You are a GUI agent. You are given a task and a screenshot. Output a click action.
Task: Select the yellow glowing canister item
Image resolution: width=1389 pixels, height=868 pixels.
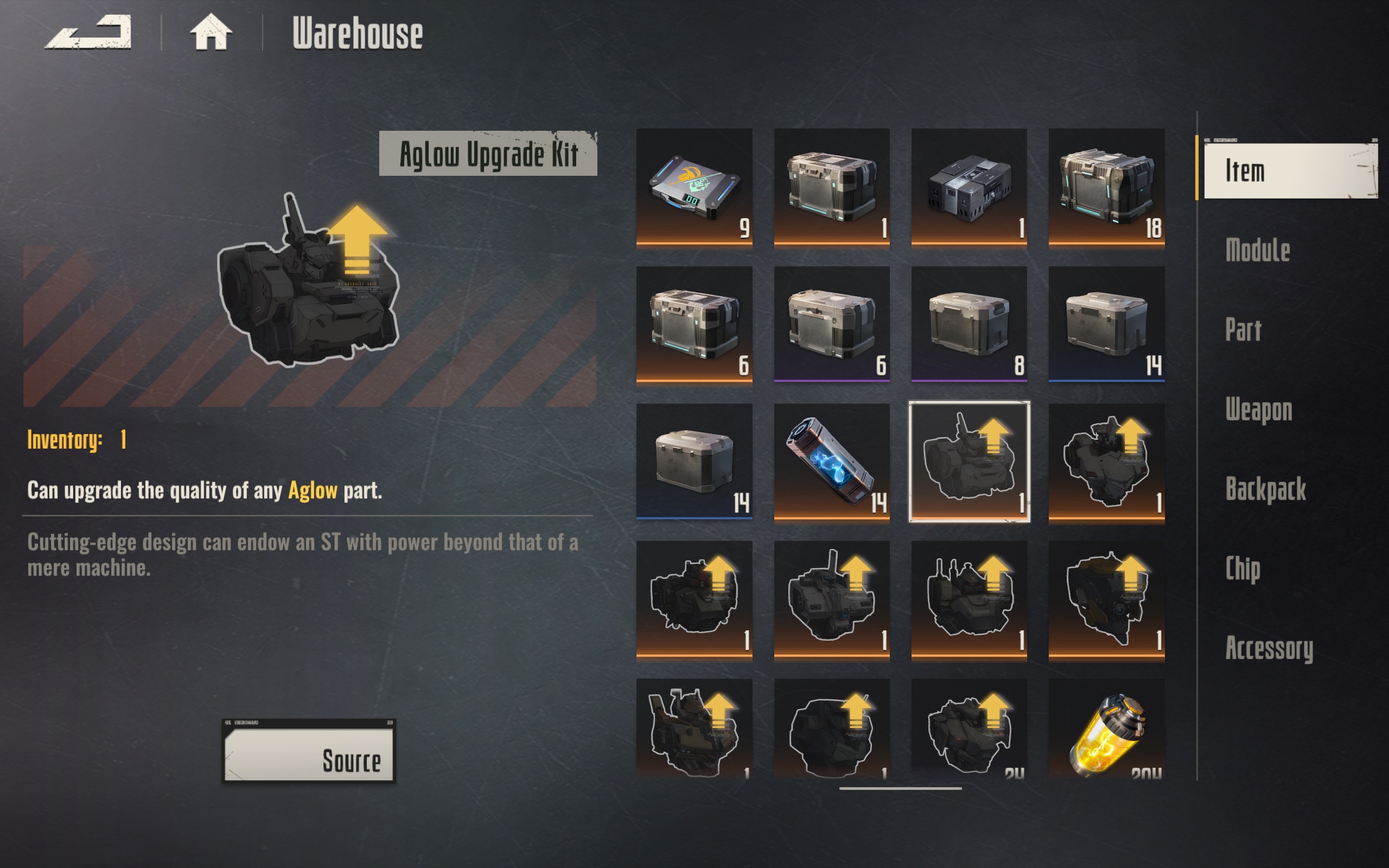tap(1107, 729)
